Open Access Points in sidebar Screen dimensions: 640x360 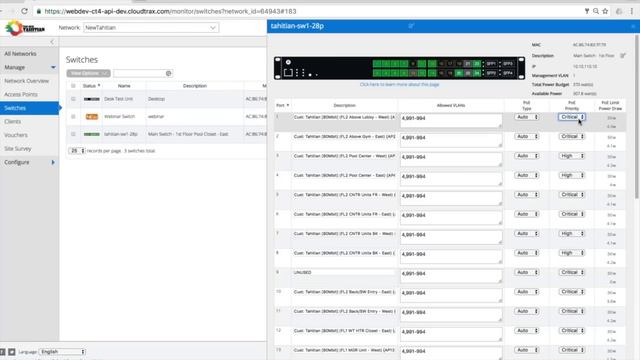point(21,95)
